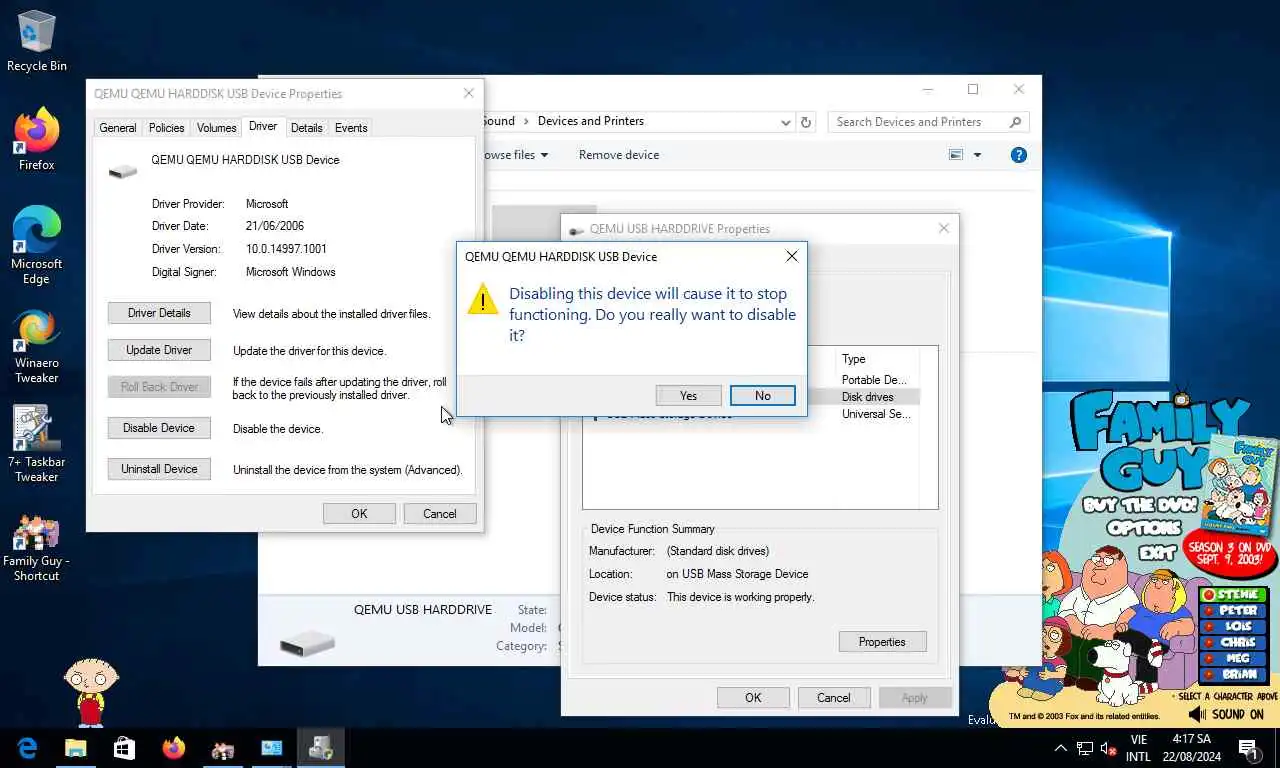Refresh the Devices and Printers window
The width and height of the screenshot is (1280, 768).
pos(806,122)
